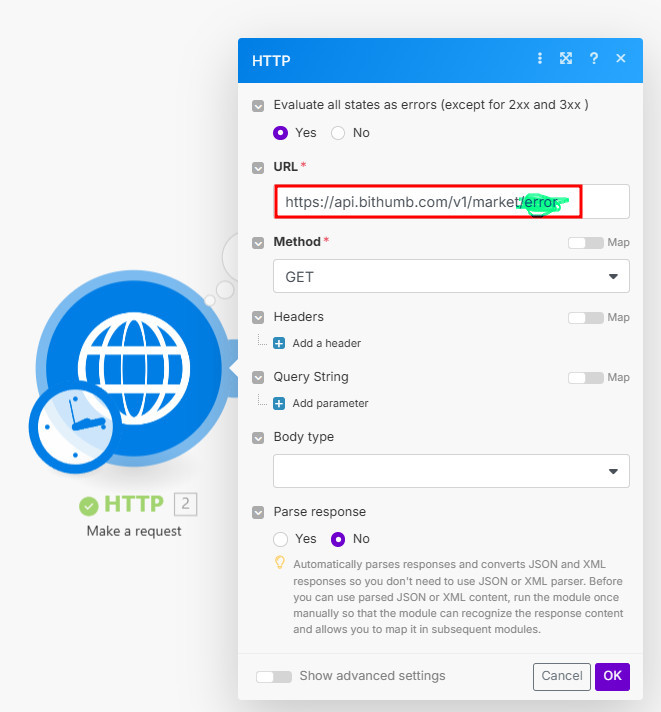The image size is (661, 712).
Task: Open the Body type dropdown
Action: 451,471
